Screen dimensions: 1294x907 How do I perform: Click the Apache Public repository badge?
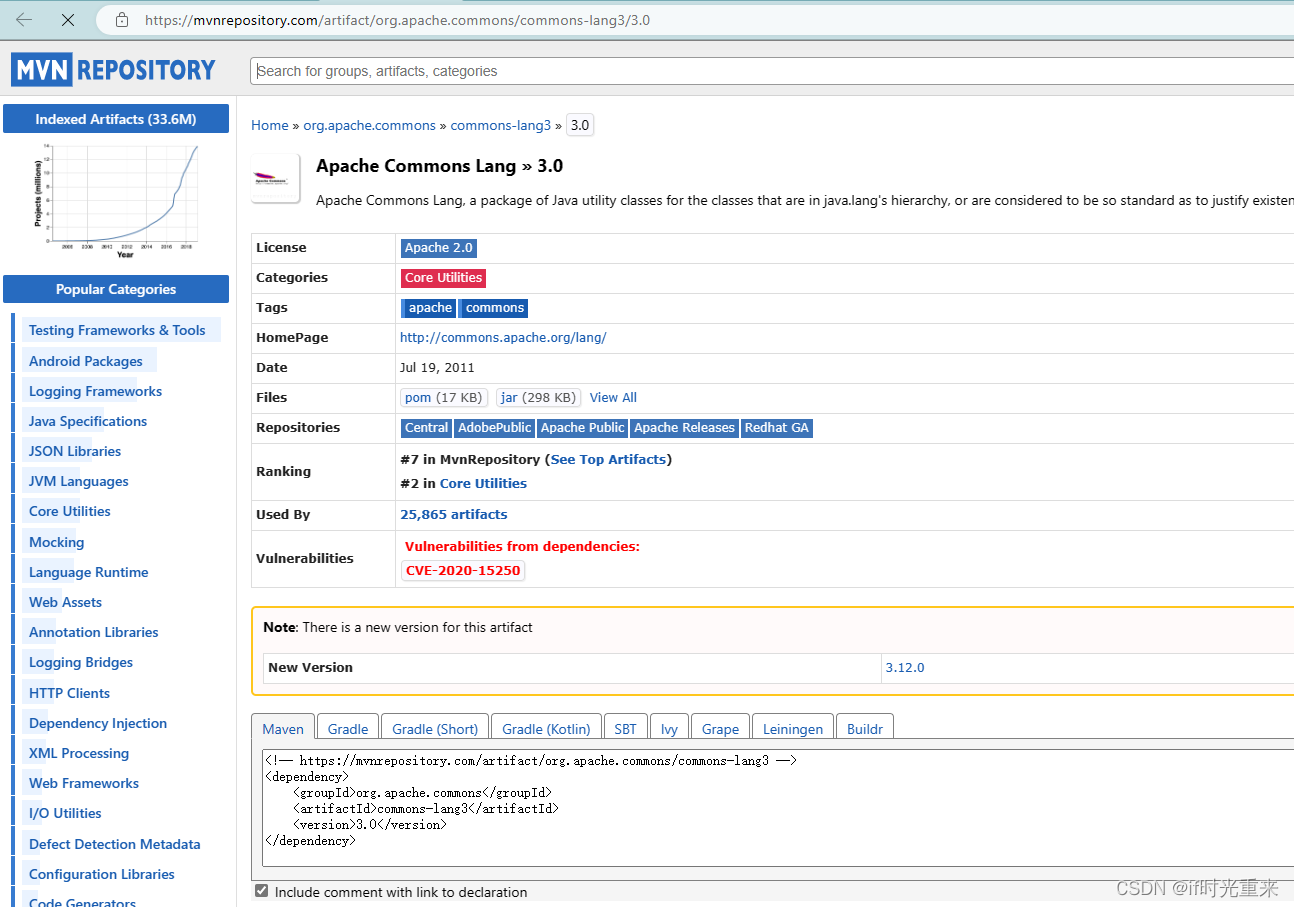click(x=582, y=428)
